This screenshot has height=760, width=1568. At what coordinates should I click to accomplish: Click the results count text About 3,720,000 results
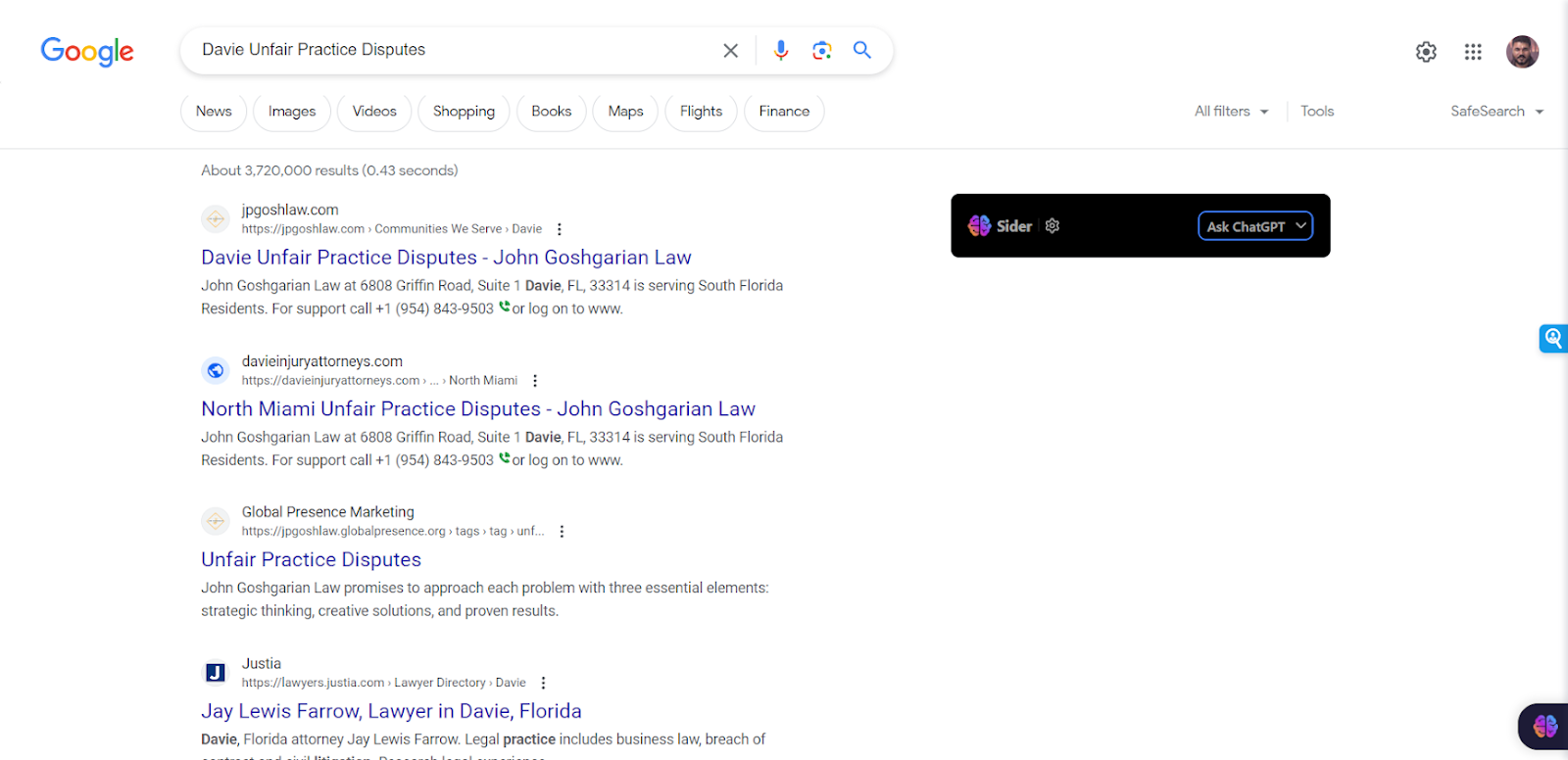[x=329, y=170]
